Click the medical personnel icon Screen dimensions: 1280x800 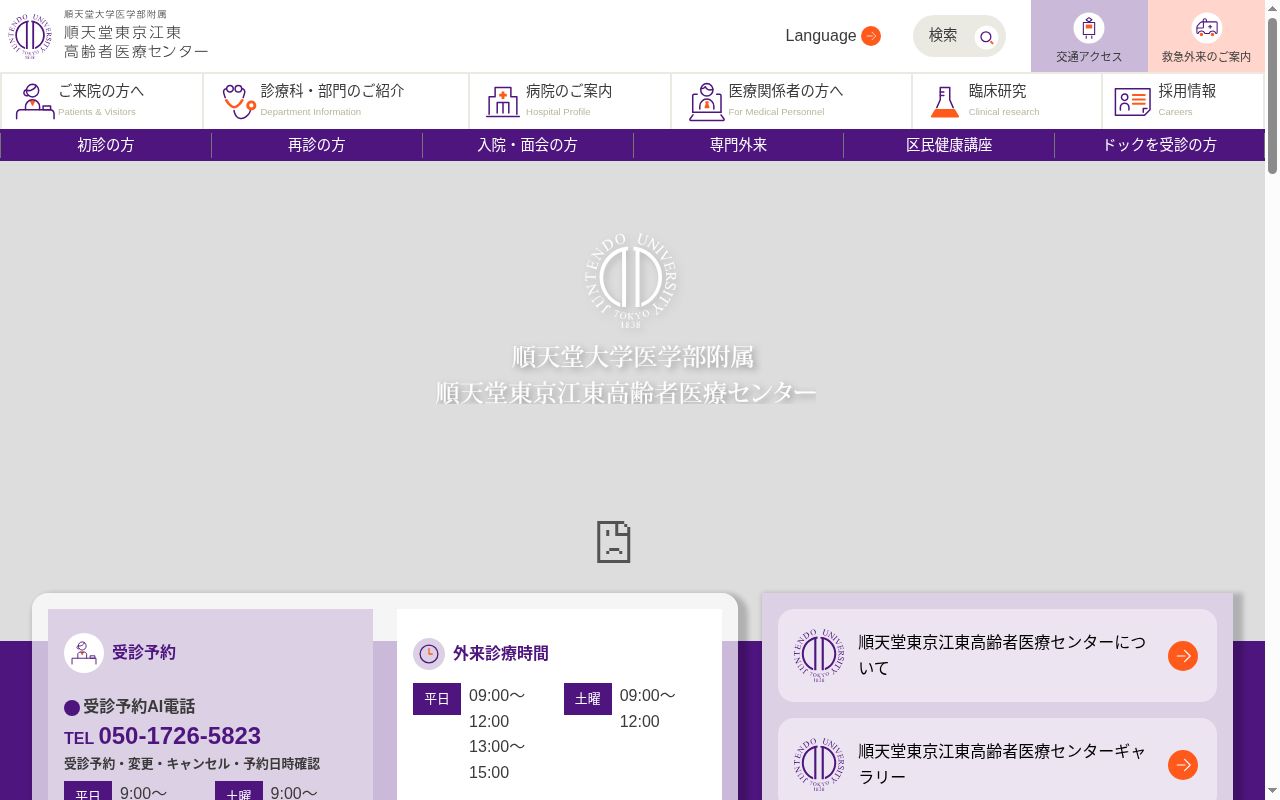click(707, 101)
